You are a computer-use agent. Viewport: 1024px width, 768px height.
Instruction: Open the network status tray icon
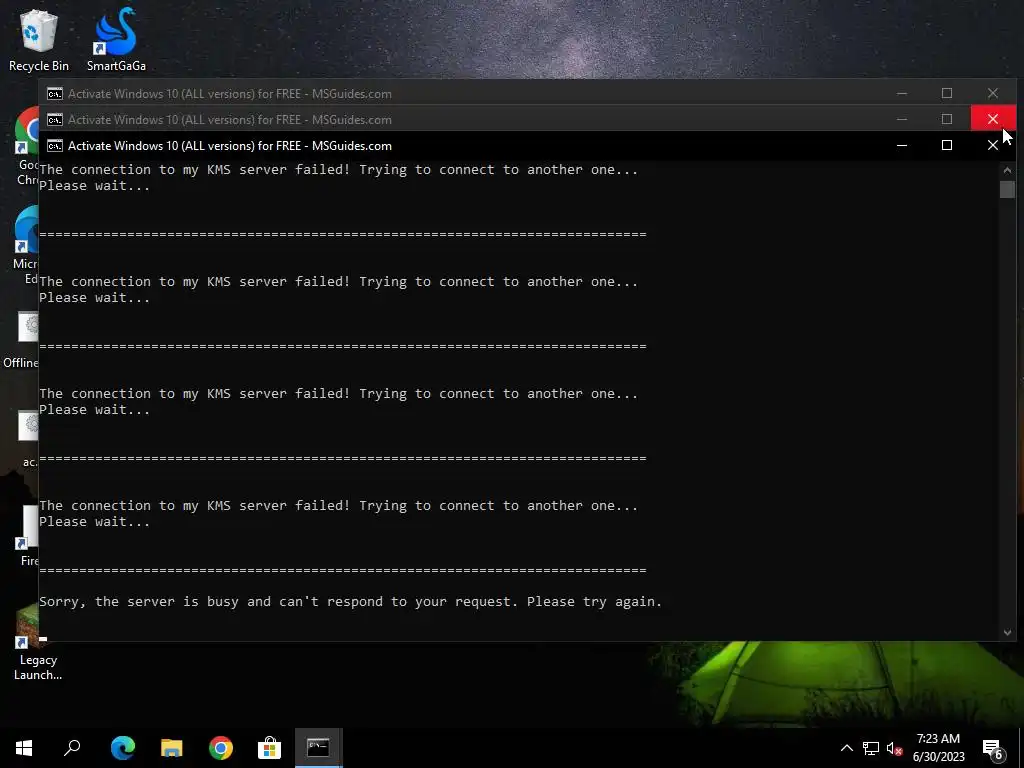tap(871, 748)
